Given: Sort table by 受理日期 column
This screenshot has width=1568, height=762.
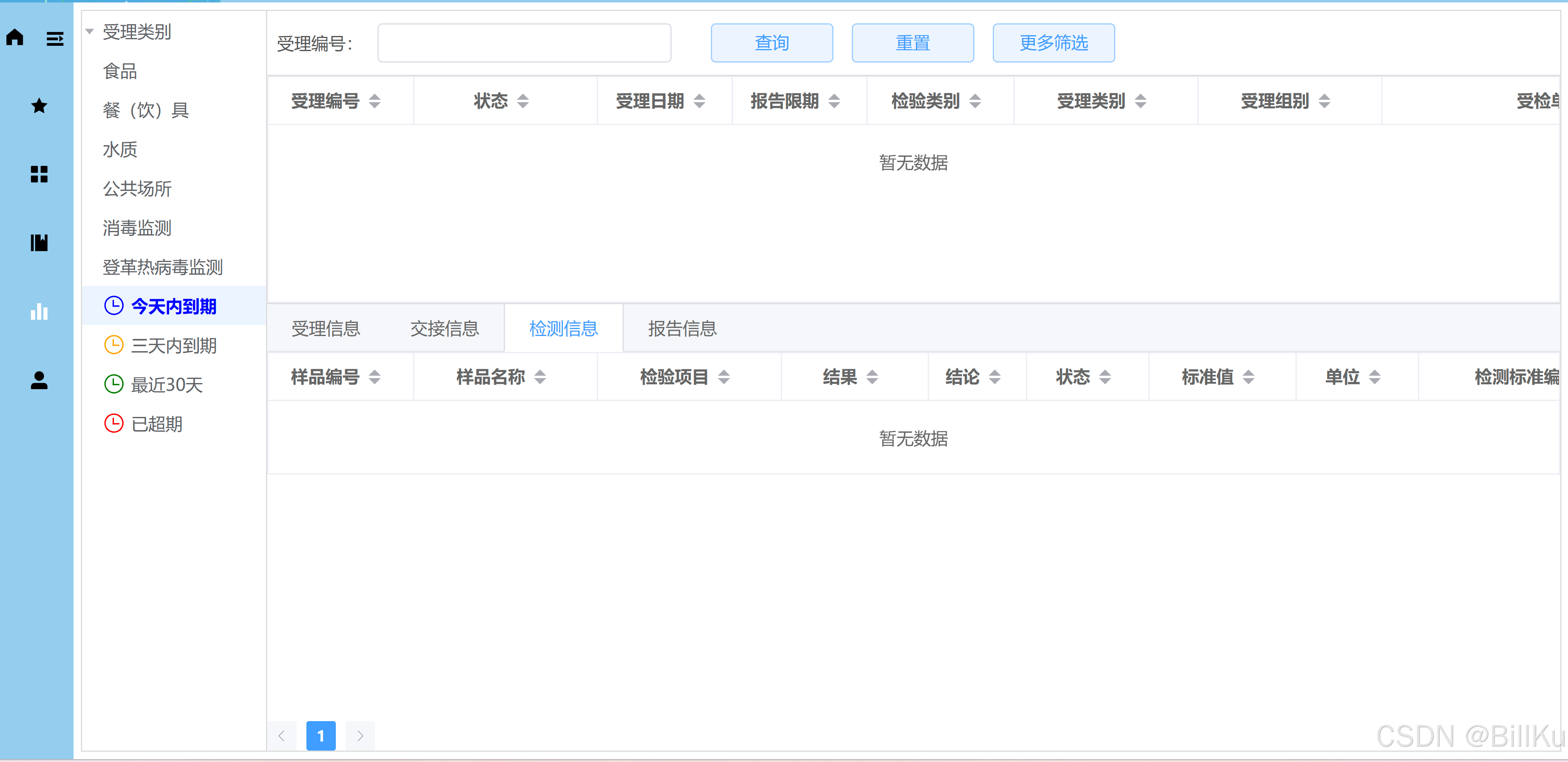Looking at the screenshot, I should coord(699,101).
